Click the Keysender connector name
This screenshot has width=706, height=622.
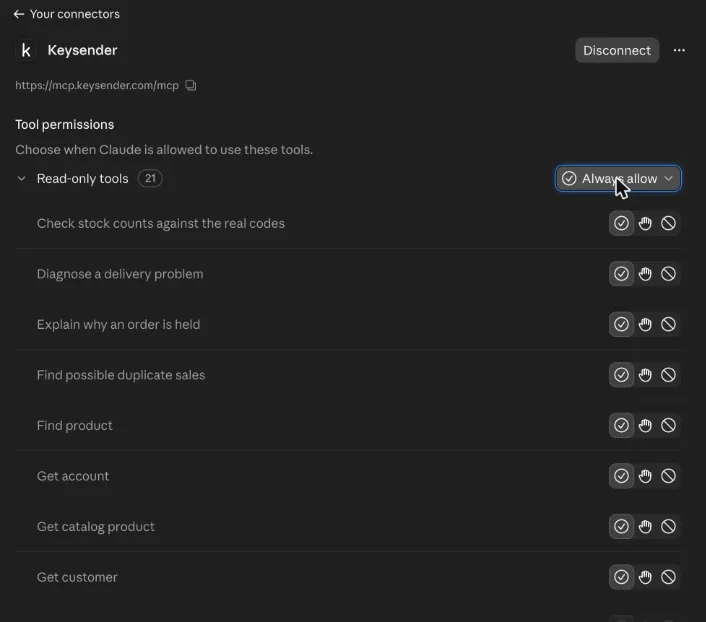click(82, 50)
